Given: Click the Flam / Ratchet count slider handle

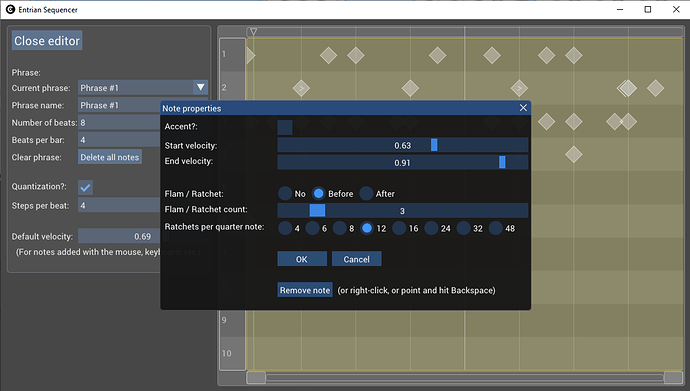Looking at the screenshot, I should (317, 210).
